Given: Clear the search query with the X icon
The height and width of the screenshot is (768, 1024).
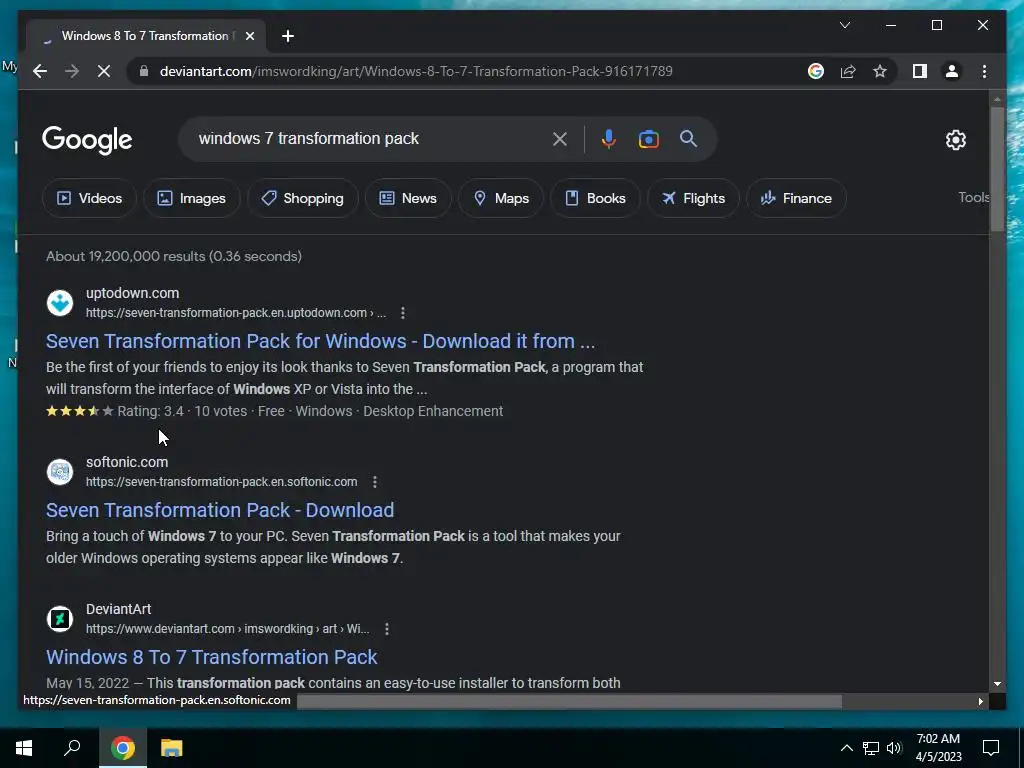Looking at the screenshot, I should pos(560,139).
